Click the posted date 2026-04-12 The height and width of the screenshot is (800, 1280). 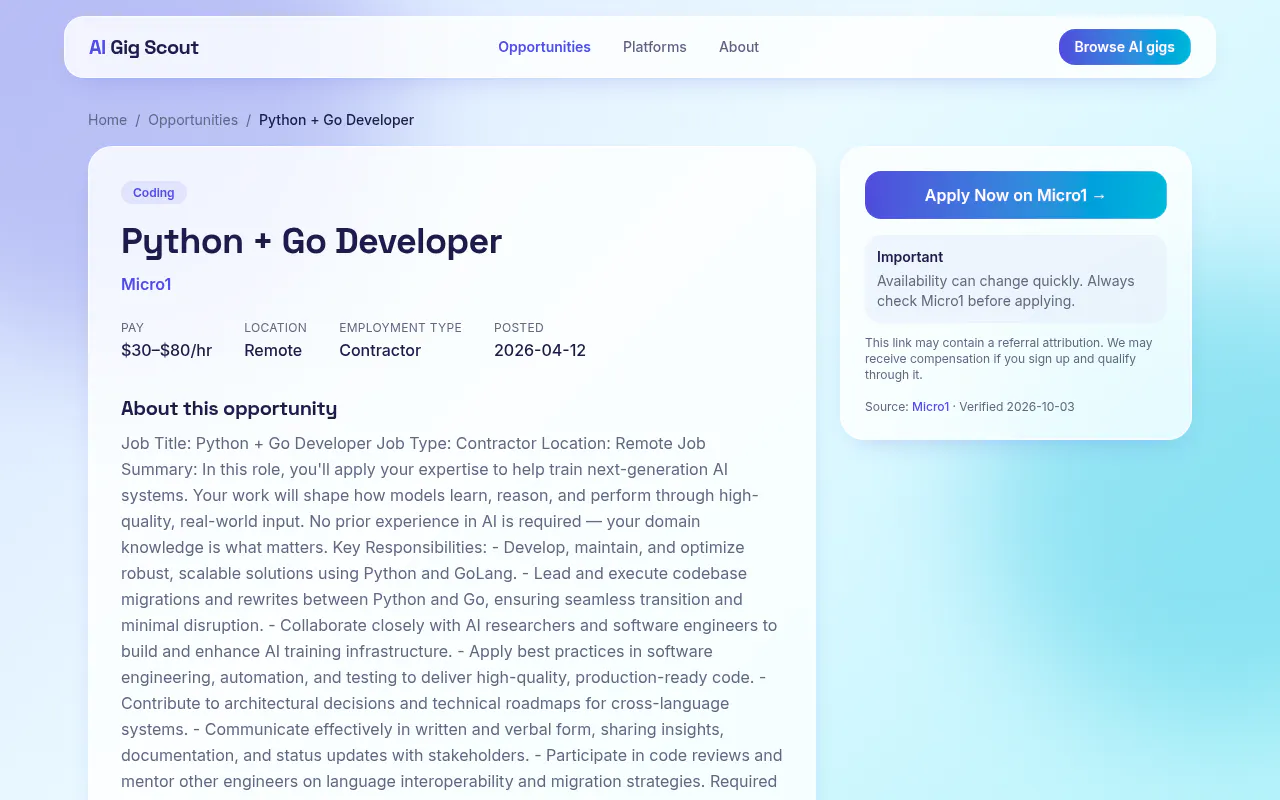tap(540, 350)
